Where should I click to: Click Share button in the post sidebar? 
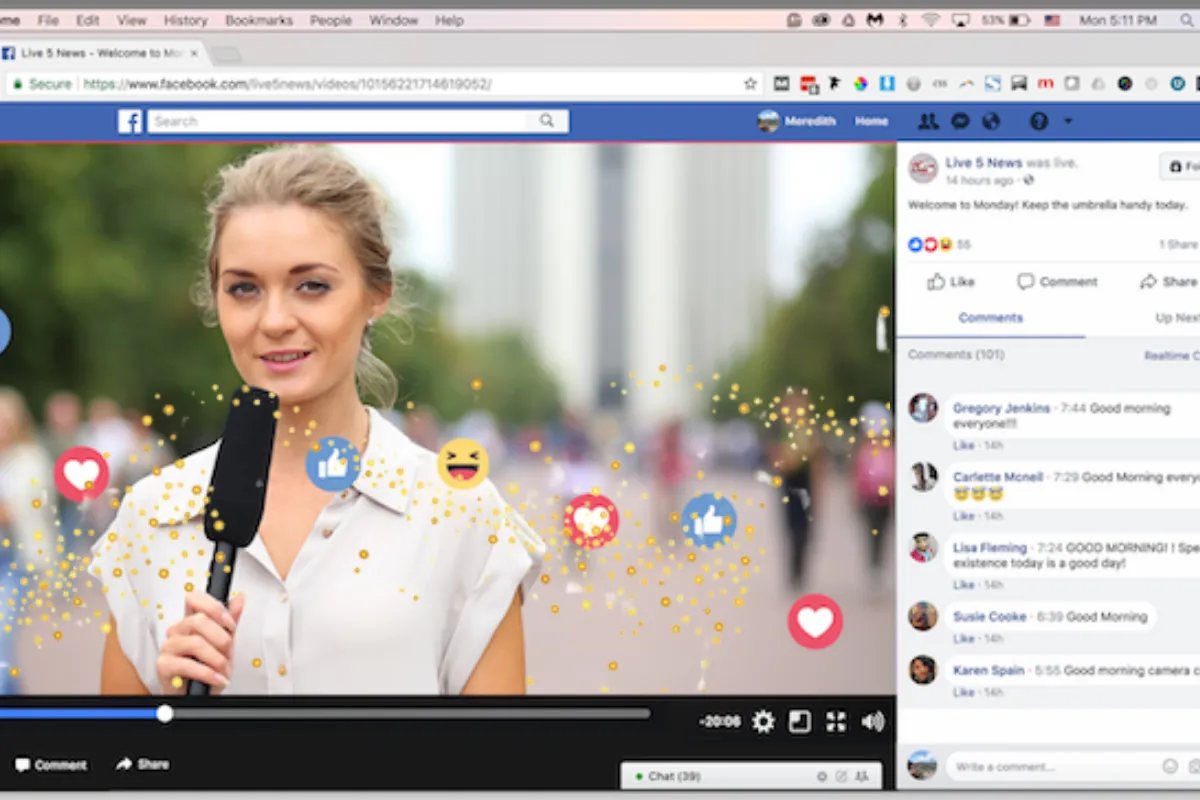1169,282
